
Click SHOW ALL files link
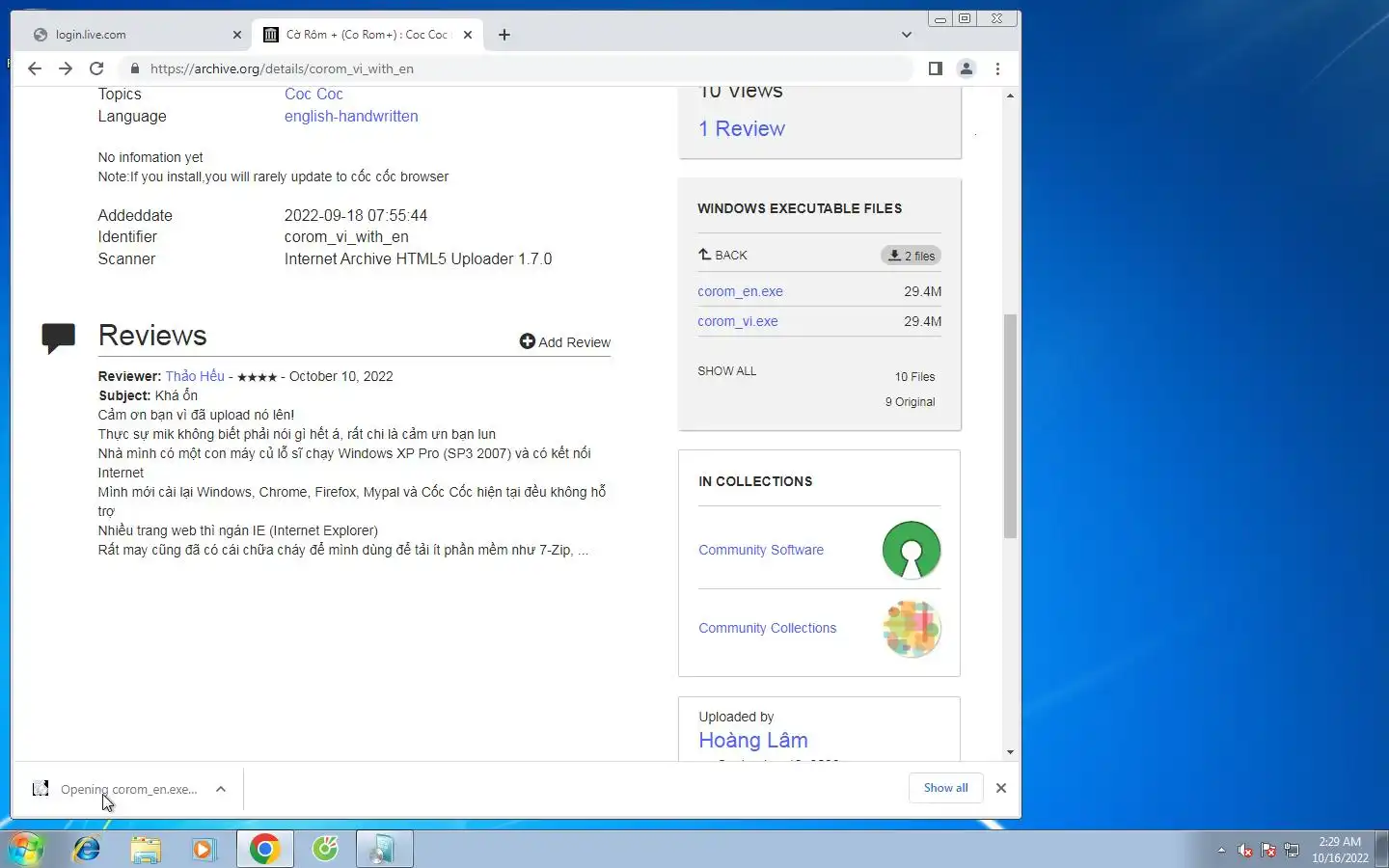tap(727, 370)
